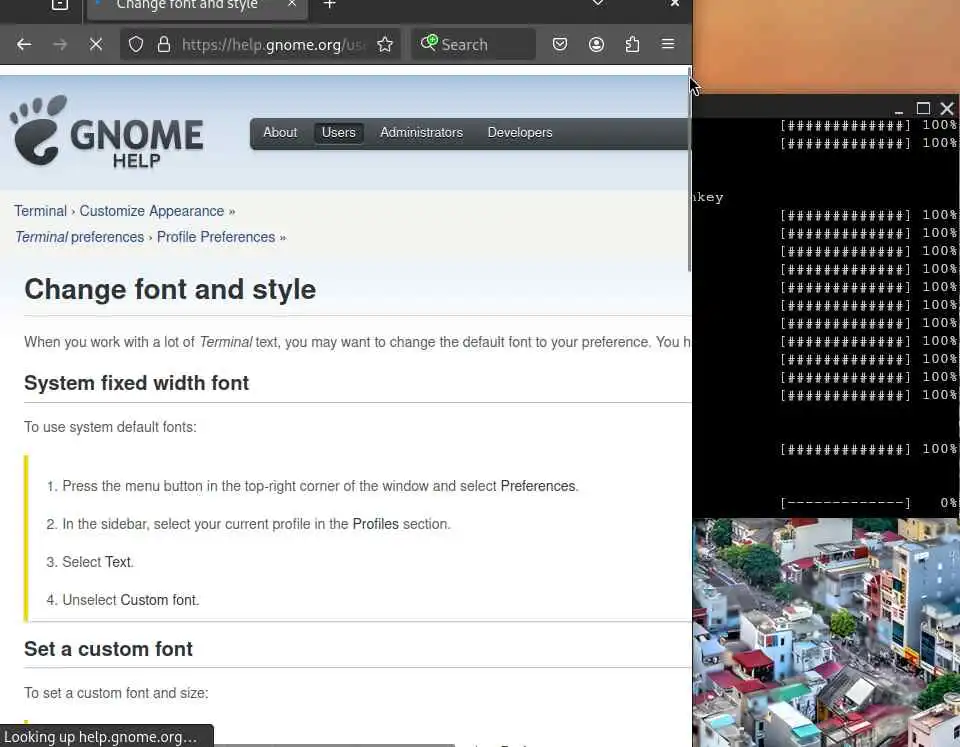Click the 'Unselect Custom font.' step
The width and height of the screenshot is (960, 747).
click(131, 600)
